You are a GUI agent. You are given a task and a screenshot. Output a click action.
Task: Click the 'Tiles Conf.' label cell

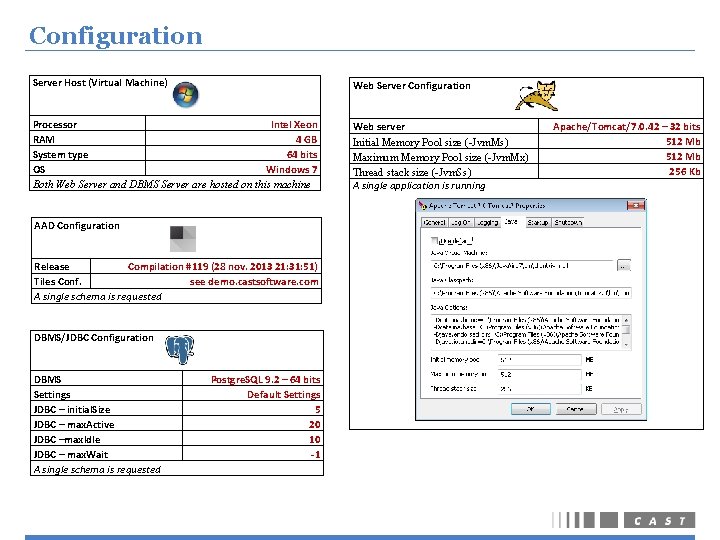click(61, 281)
